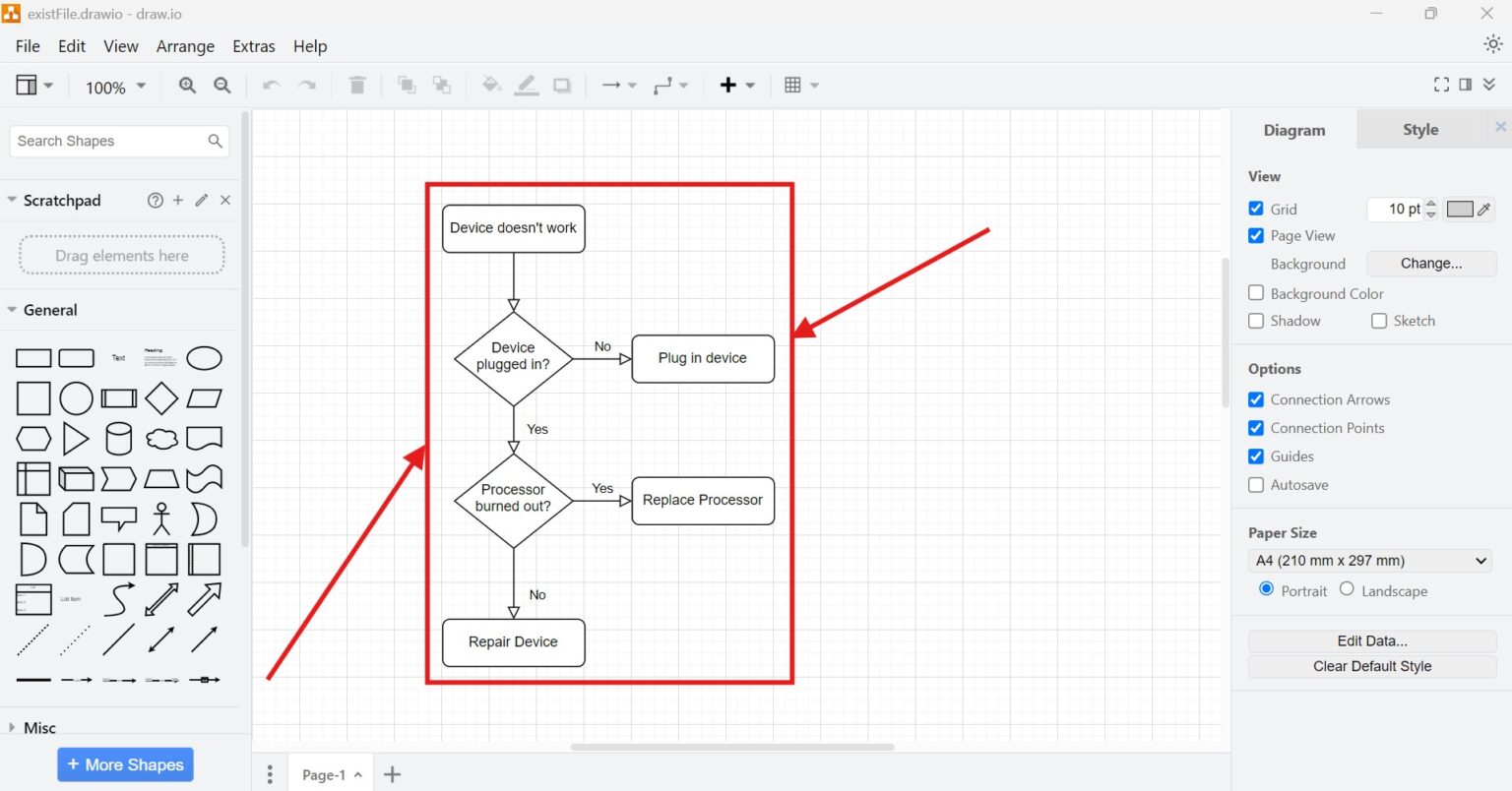Edit the Scratchpad with pencil icon
The width and height of the screenshot is (1512, 791).
pos(202,200)
